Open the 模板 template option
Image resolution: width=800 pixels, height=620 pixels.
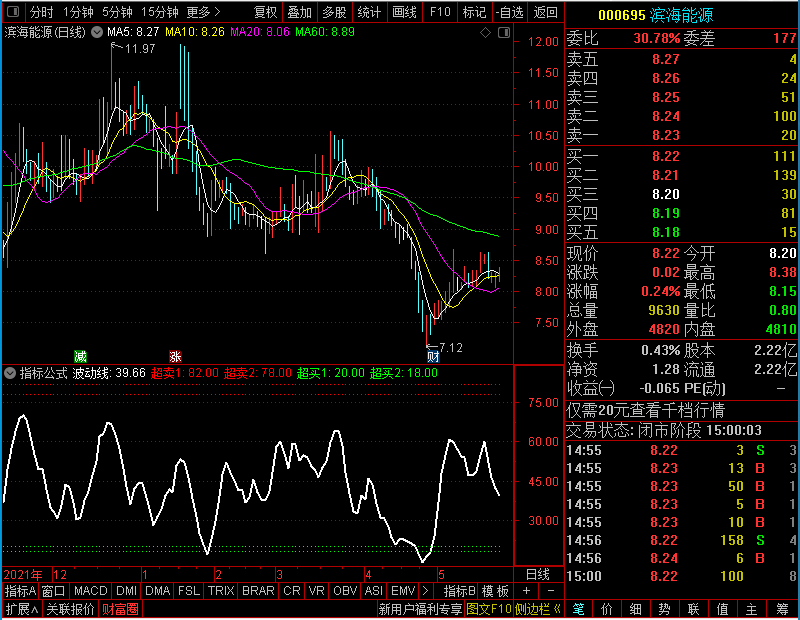coord(495,591)
